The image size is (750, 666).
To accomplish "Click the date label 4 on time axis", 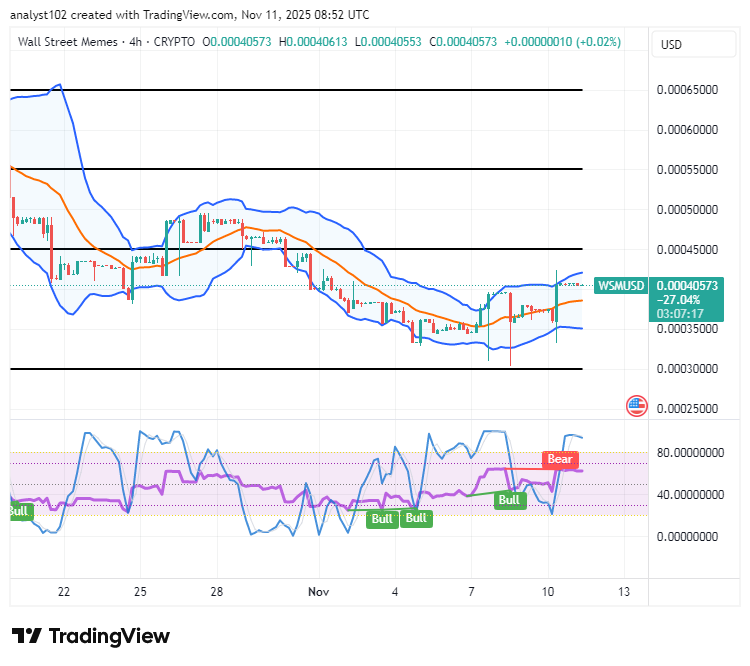I will 395,592.
